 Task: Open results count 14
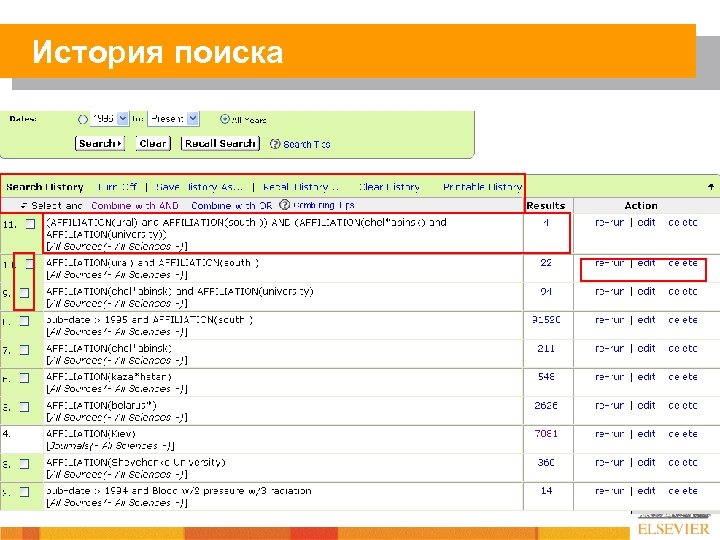click(x=546, y=491)
